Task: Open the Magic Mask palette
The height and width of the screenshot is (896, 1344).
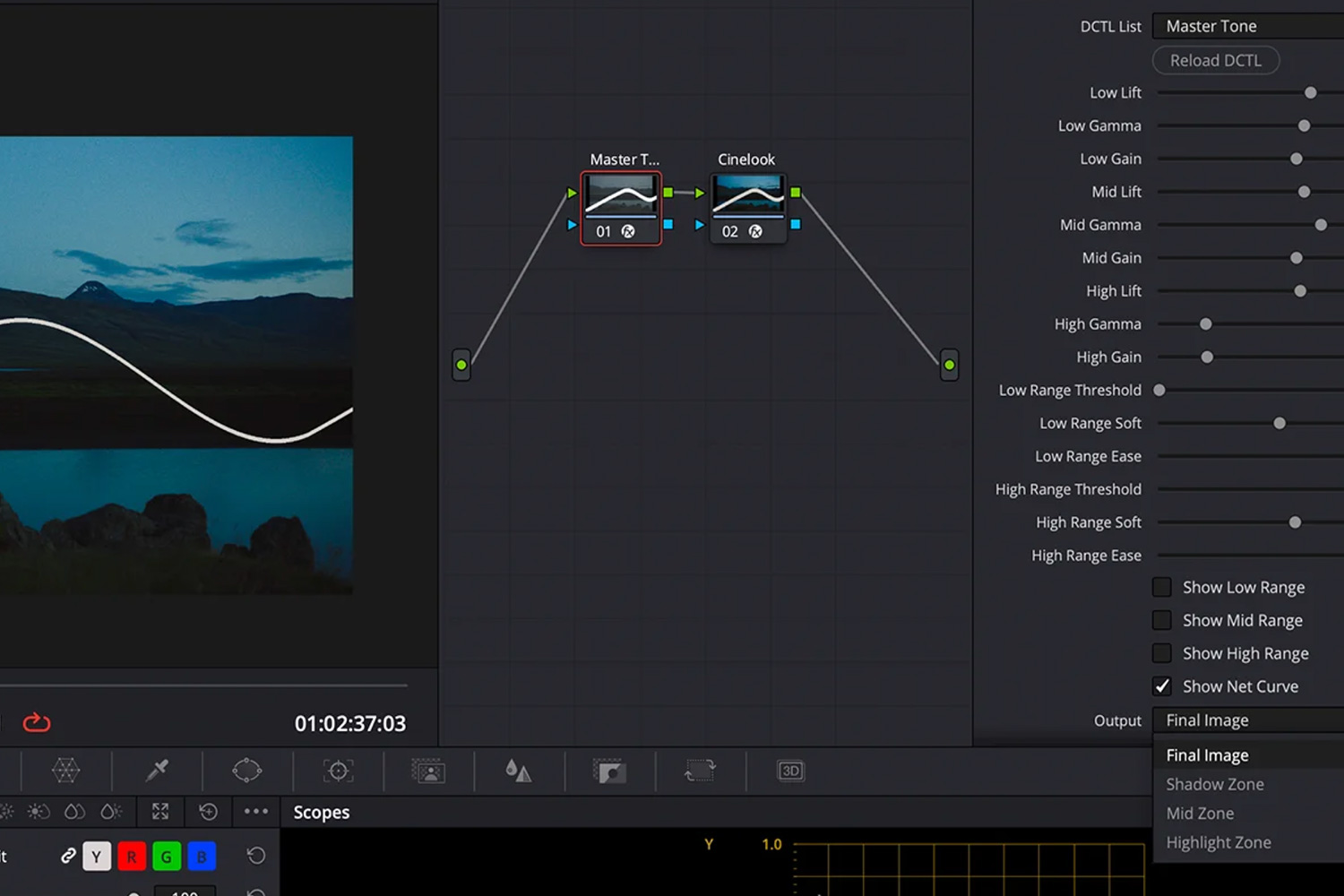Action: pyautogui.click(x=428, y=771)
